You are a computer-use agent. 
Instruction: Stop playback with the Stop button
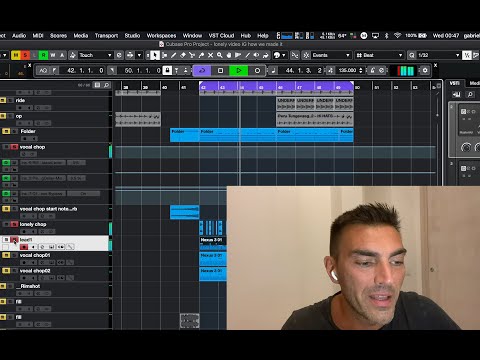click(220, 71)
